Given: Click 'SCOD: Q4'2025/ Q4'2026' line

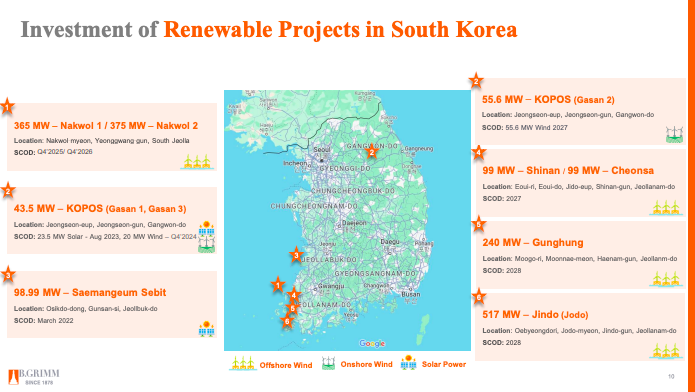Looking at the screenshot, I should [x=53, y=152].
